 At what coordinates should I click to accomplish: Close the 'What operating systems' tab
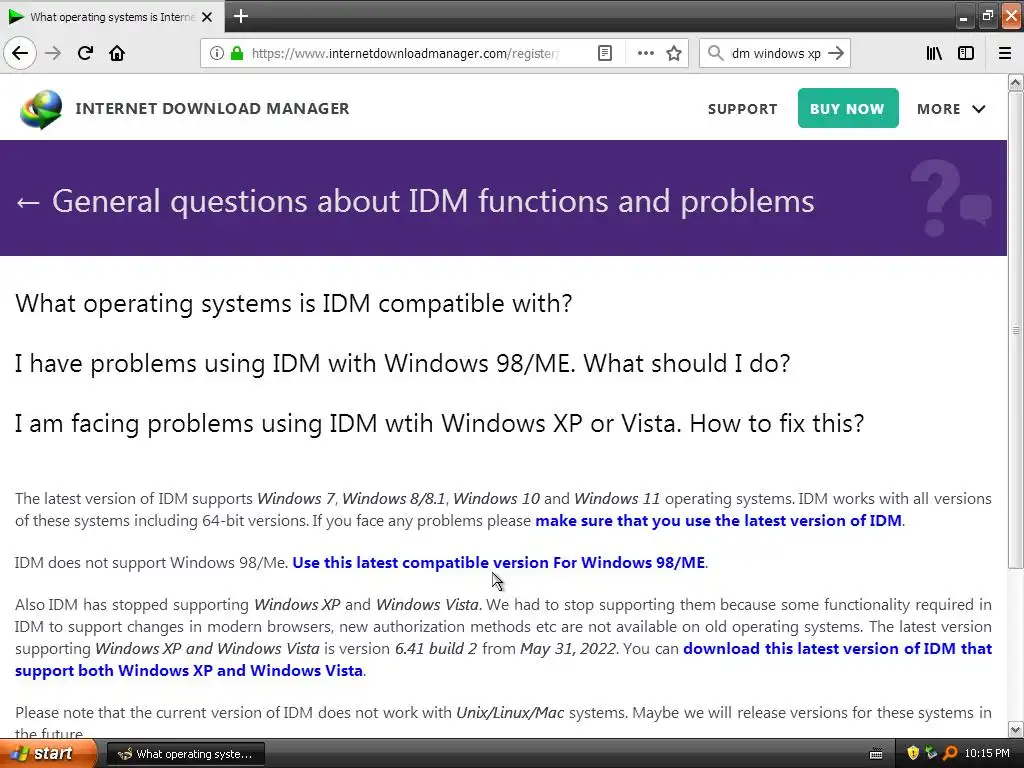pos(207,17)
